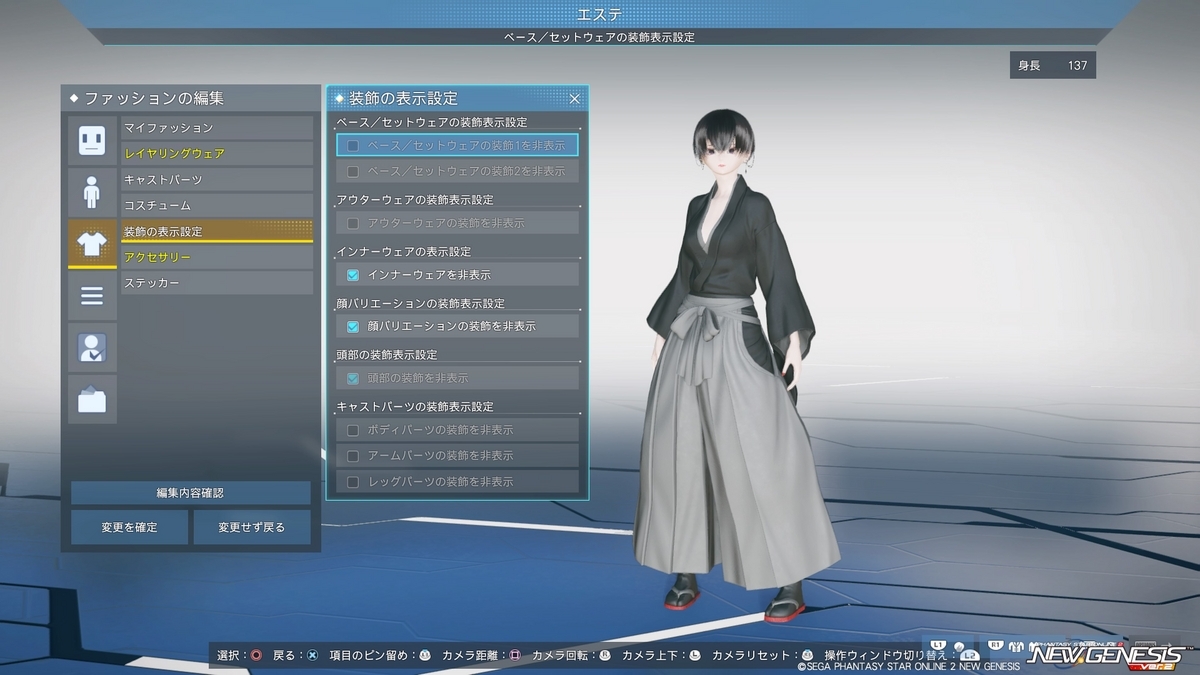The image size is (1200, 675).
Task: Toggle ベース／セットウェアの装飾2を非表示 checkbox
Action: (353, 171)
